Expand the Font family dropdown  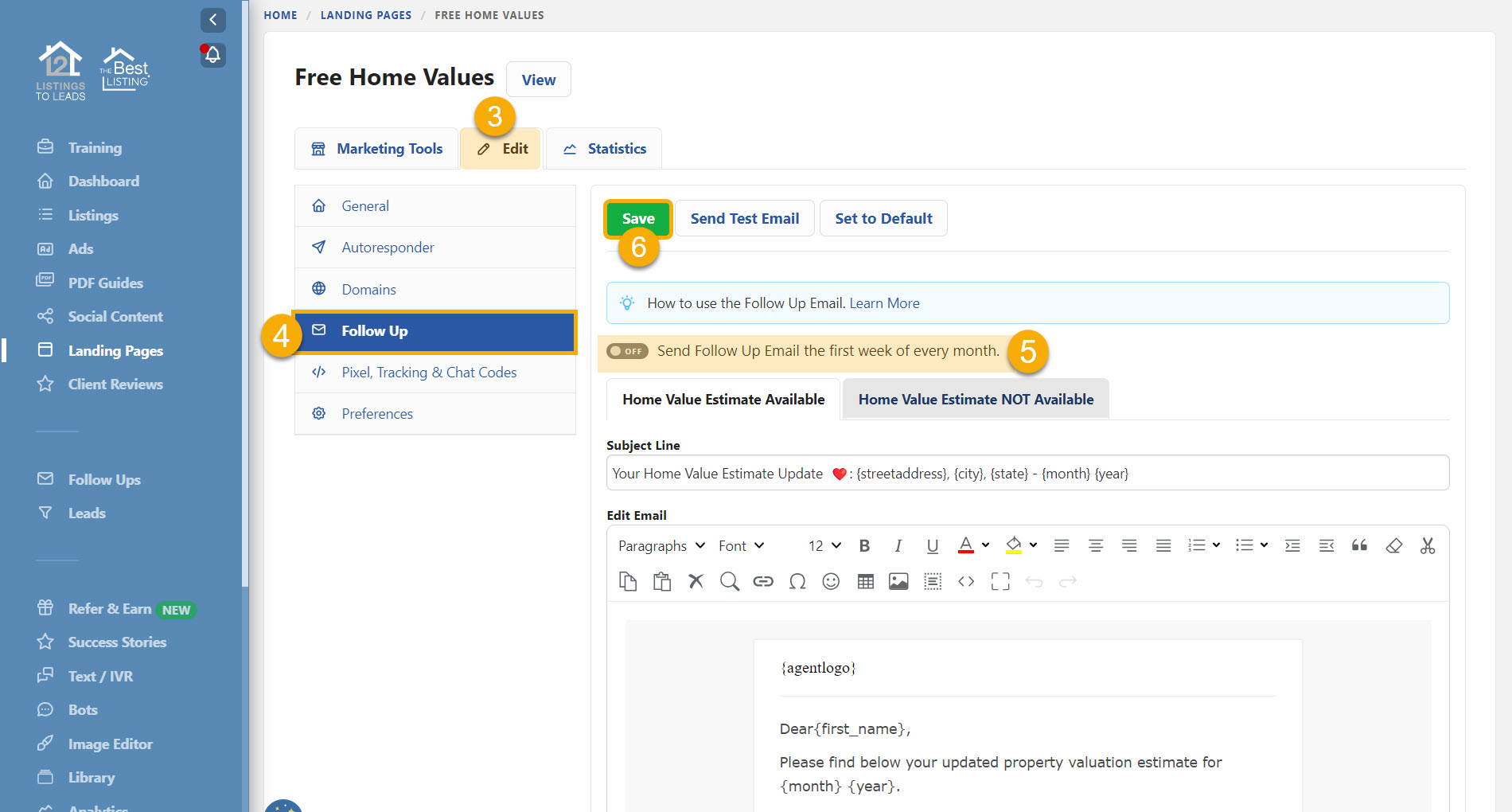point(741,546)
